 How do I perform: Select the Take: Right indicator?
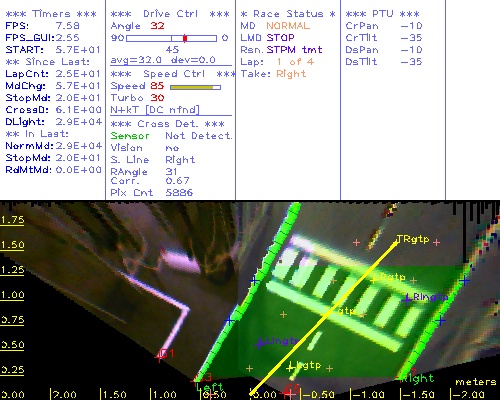pos(273,74)
